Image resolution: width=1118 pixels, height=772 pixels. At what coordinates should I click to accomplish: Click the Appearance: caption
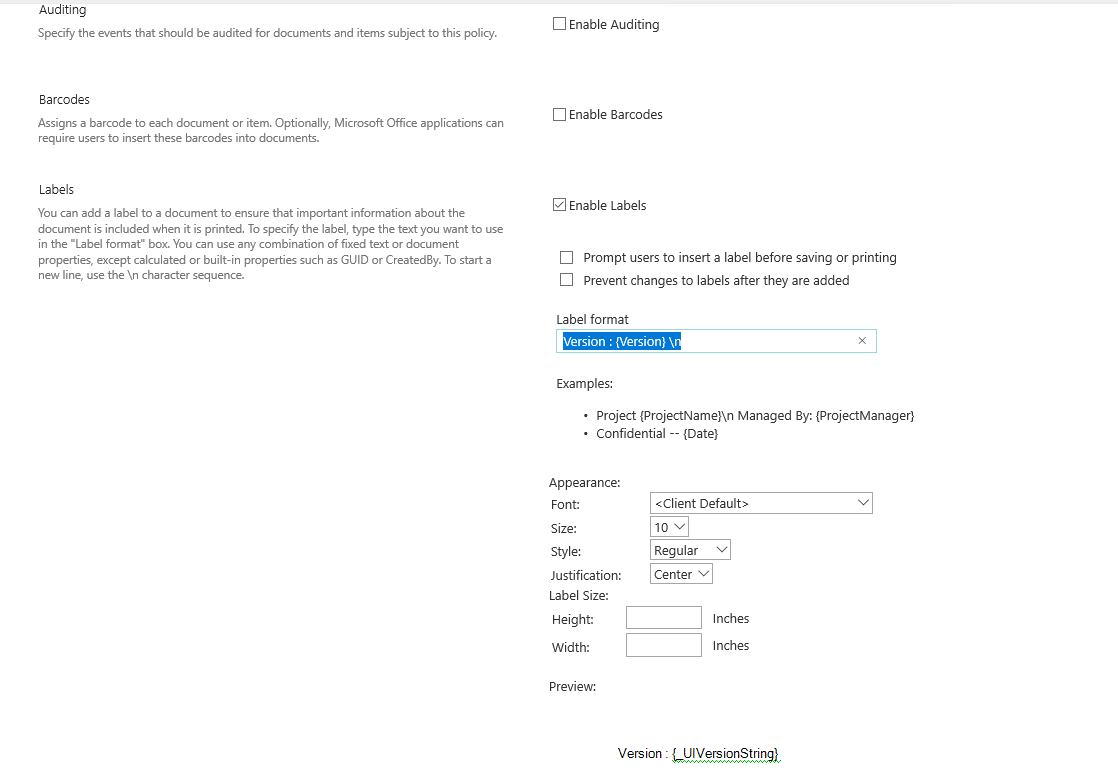(585, 483)
